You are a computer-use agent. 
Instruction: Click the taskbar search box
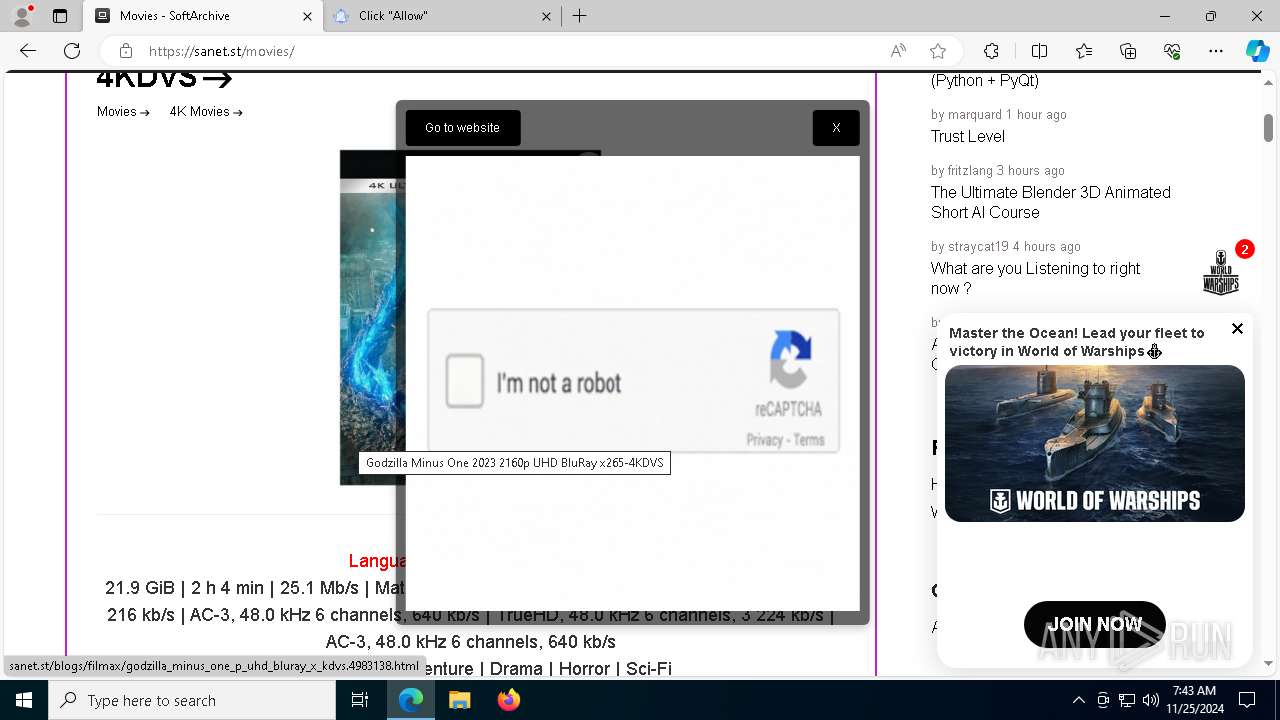tap(192, 700)
